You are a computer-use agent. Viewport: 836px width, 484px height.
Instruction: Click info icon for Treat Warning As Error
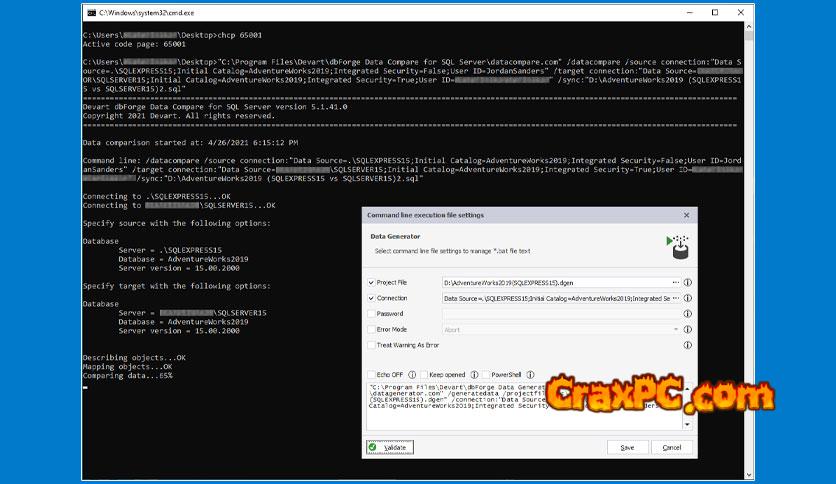[x=688, y=345]
